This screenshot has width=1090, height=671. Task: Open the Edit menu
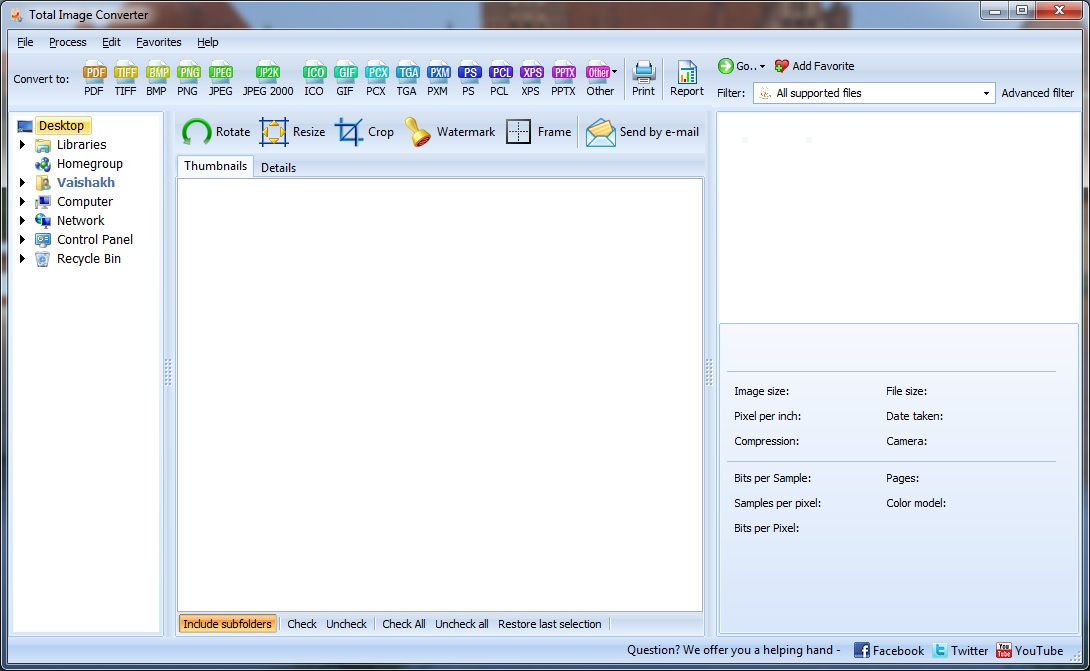pos(111,42)
